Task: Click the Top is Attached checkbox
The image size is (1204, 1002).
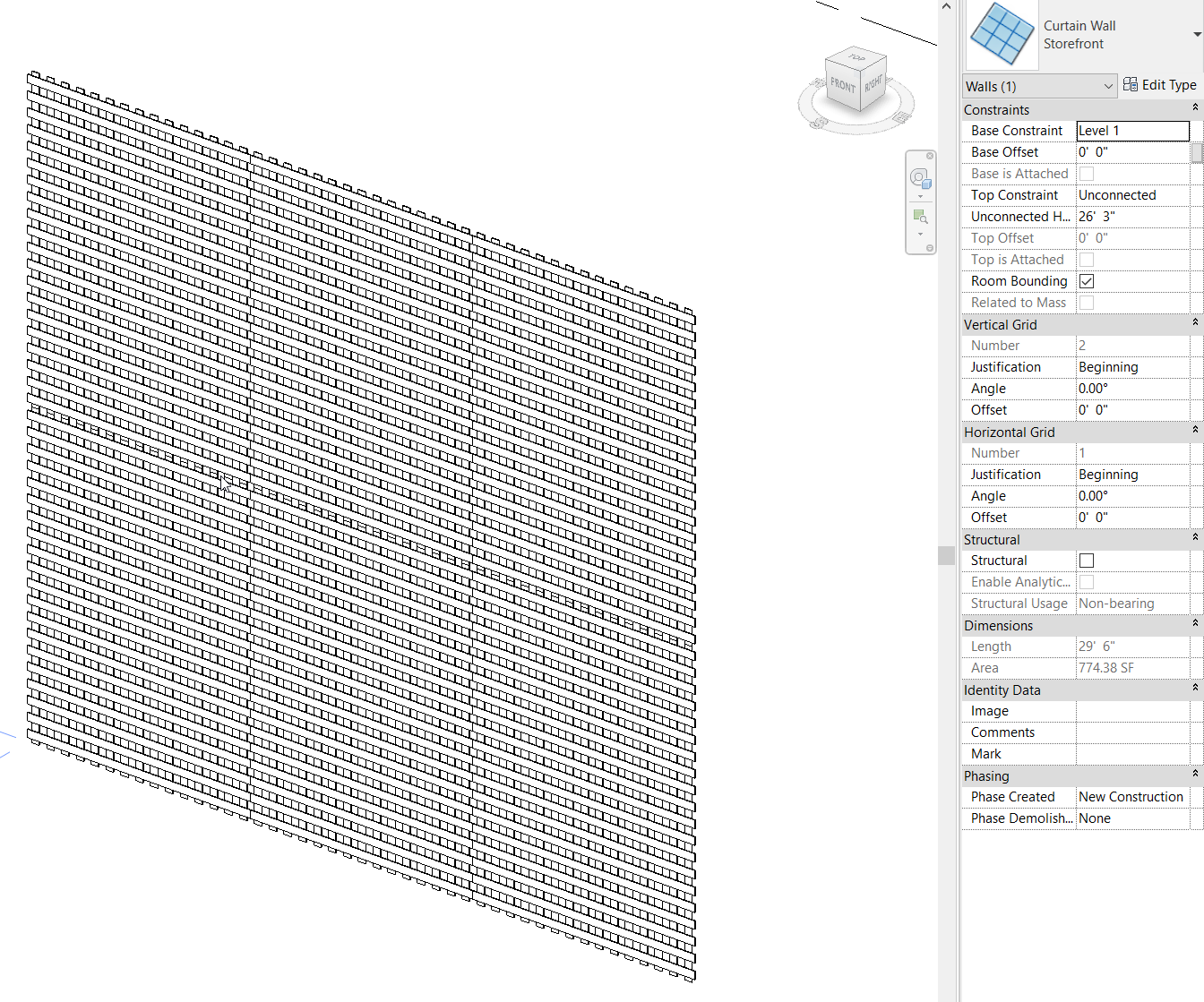Action: 1087,260
